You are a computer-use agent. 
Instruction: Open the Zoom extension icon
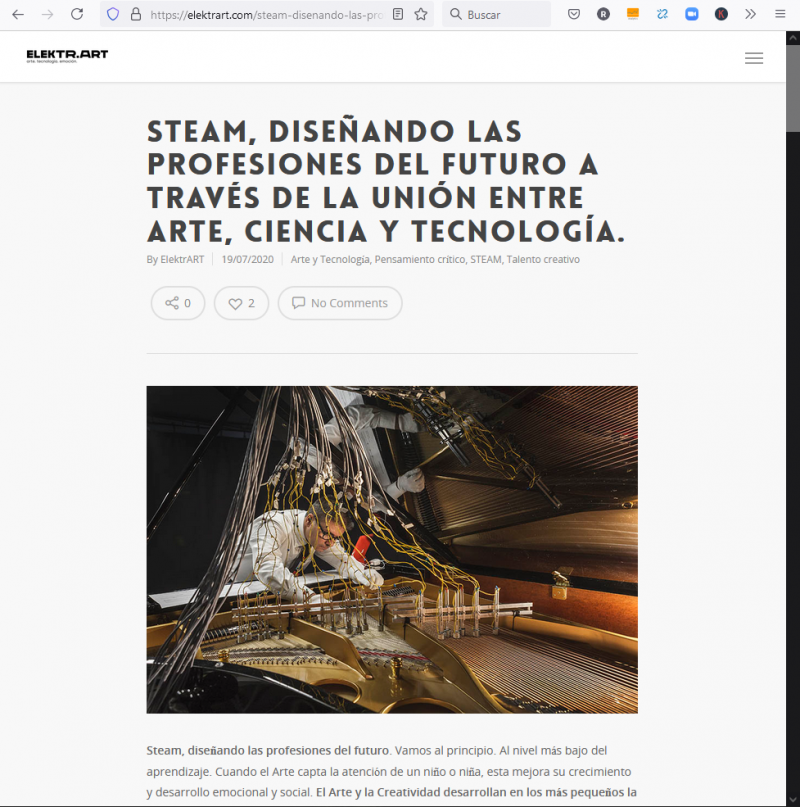[692, 14]
